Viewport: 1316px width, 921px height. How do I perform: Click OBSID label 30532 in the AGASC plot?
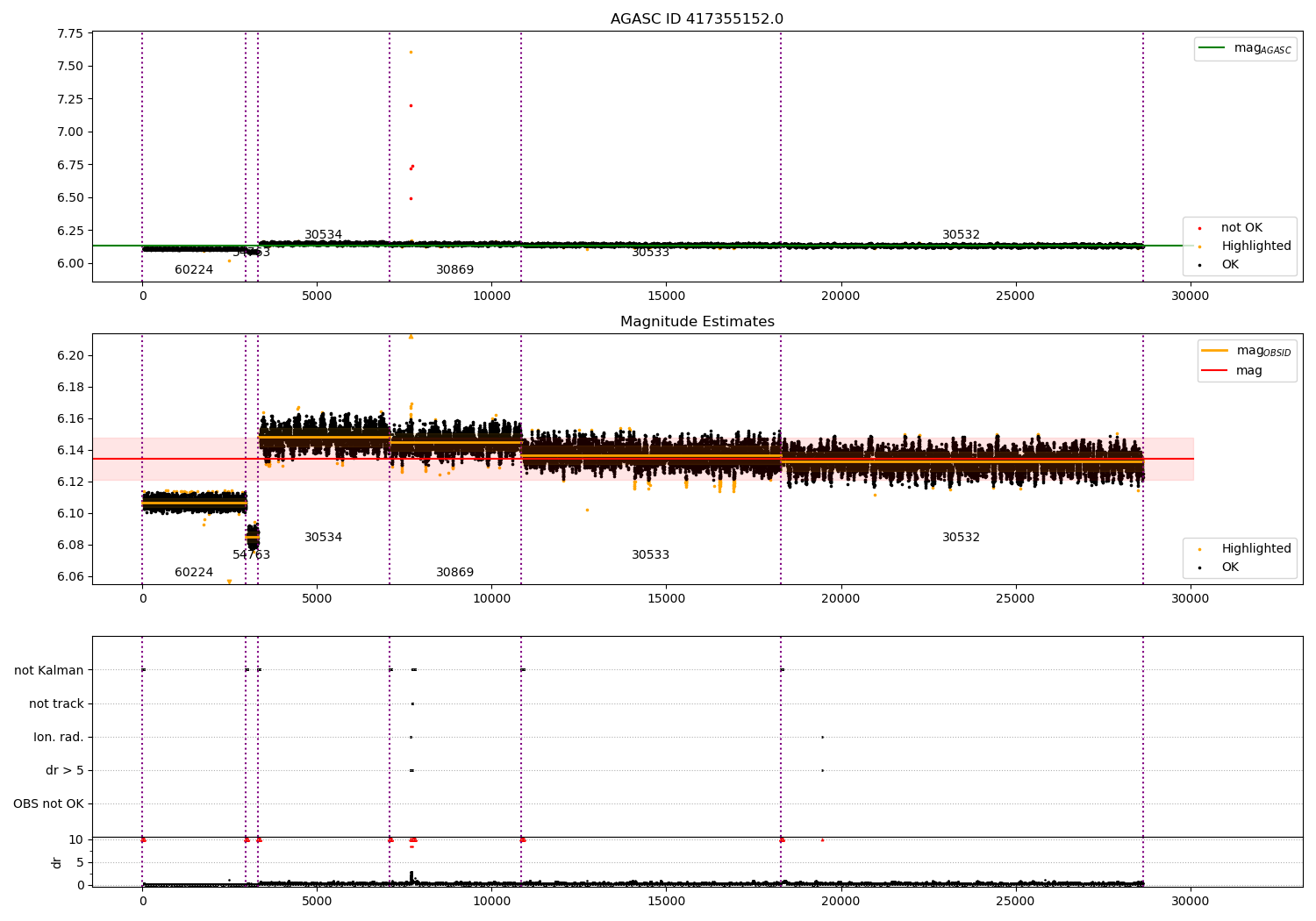click(961, 235)
